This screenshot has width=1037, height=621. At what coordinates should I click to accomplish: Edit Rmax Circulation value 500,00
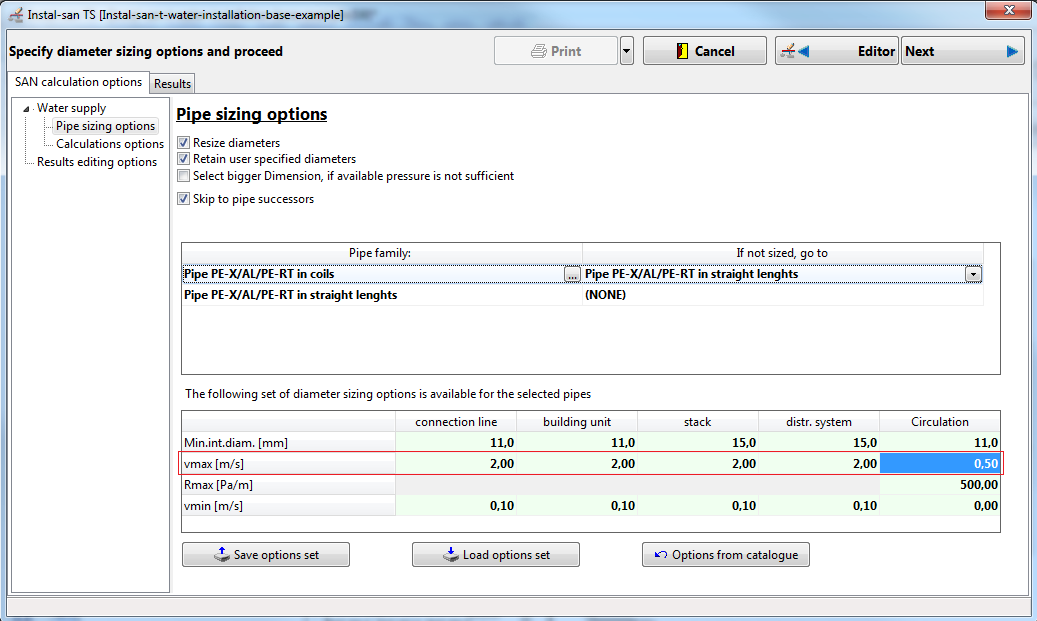[940, 485]
